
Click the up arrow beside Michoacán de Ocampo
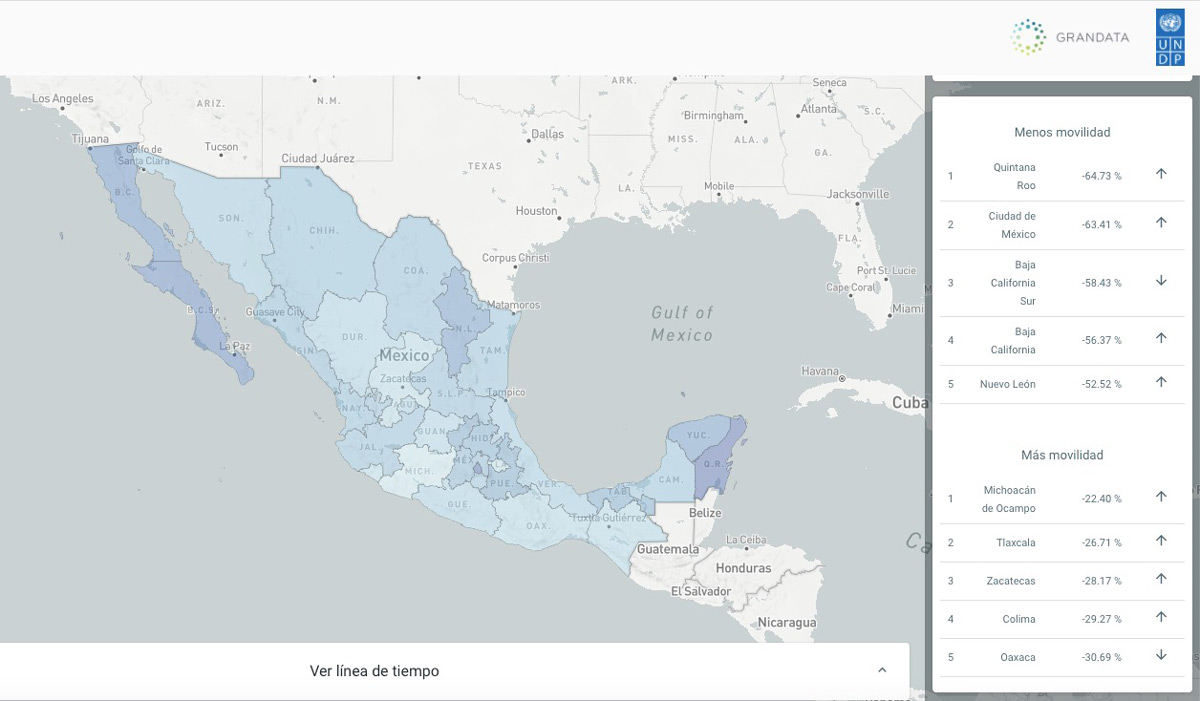[x=1161, y=497]
